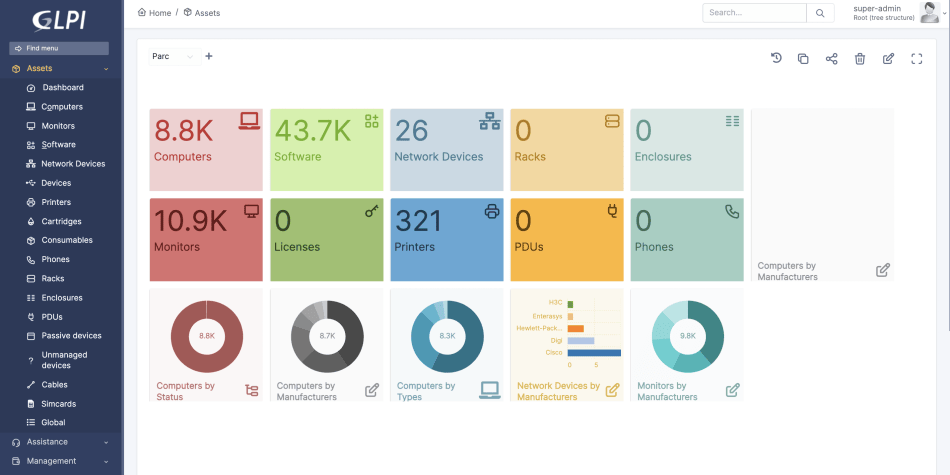Click rack icon on Racks card
Viewport: 950px width, 475px height.
612,121
